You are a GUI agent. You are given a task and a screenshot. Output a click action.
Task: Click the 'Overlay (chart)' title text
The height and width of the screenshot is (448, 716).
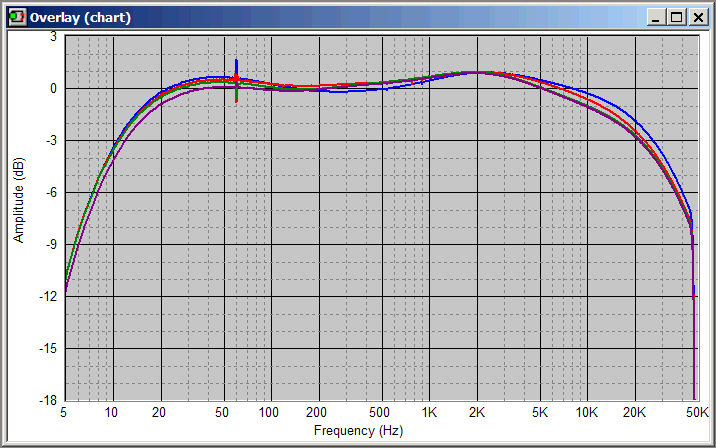click(x=80, y=18)
